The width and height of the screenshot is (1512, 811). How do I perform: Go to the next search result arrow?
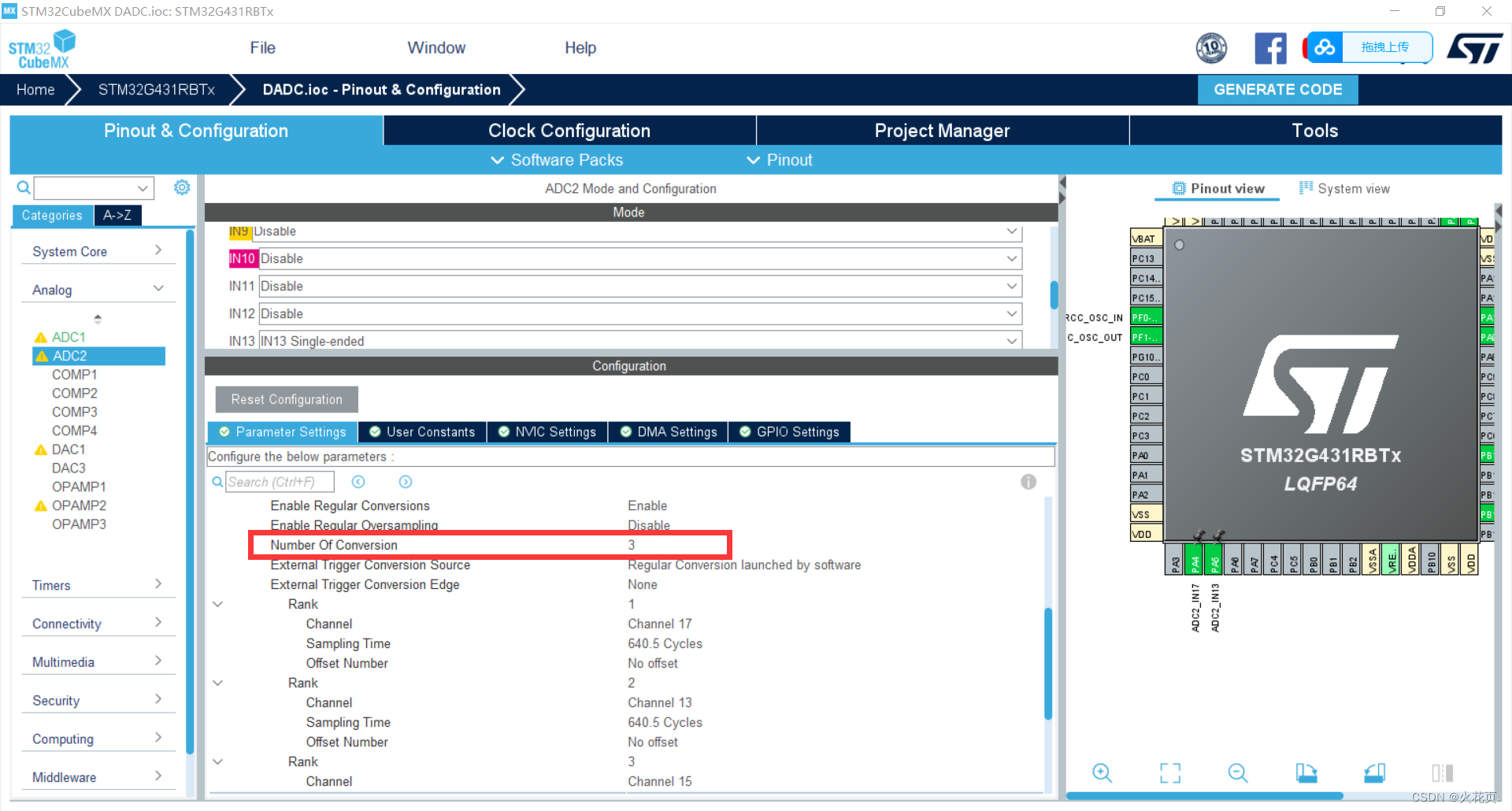[x=406, y=482]
